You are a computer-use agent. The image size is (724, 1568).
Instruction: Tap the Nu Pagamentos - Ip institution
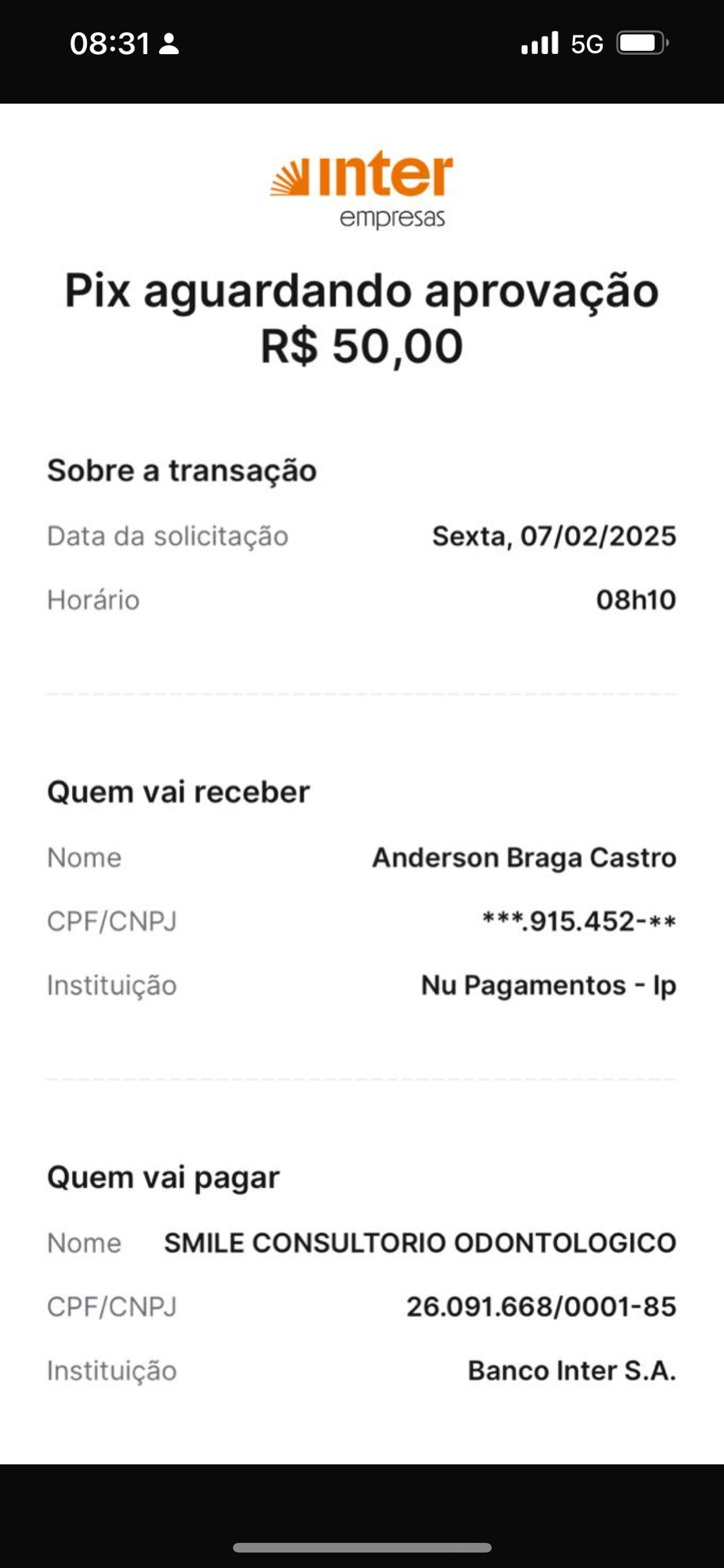pos(548,985)
